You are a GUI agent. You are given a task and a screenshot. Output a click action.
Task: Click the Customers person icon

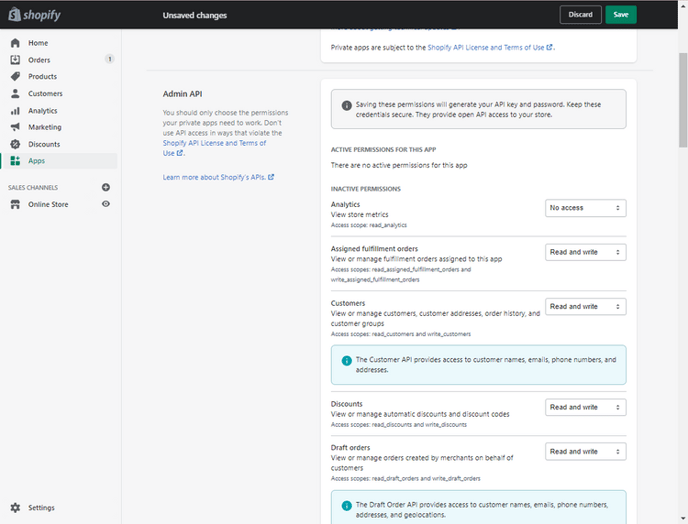[15, 93]
